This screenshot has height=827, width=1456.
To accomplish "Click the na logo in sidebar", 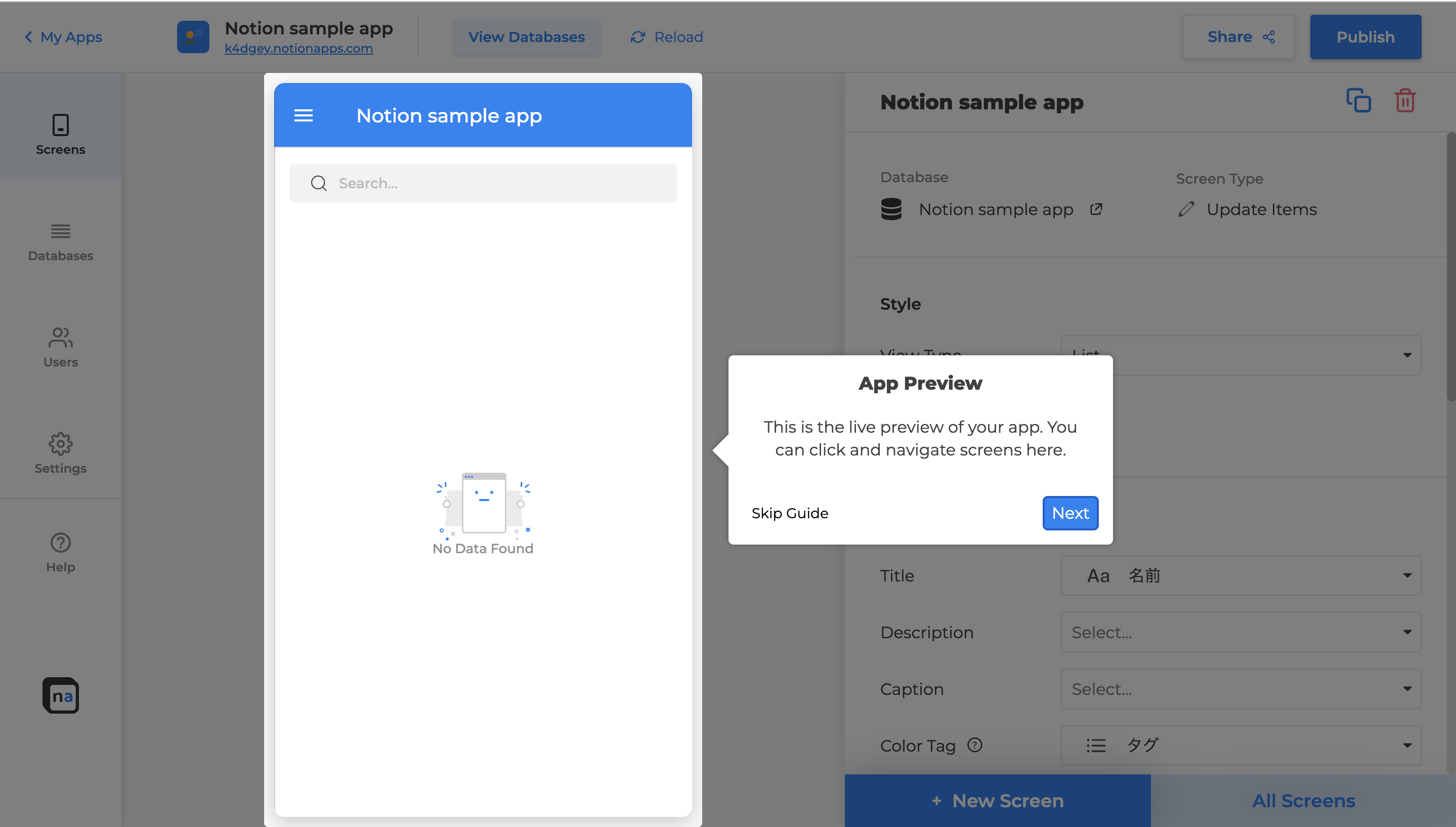I will (x=61, y=695).
